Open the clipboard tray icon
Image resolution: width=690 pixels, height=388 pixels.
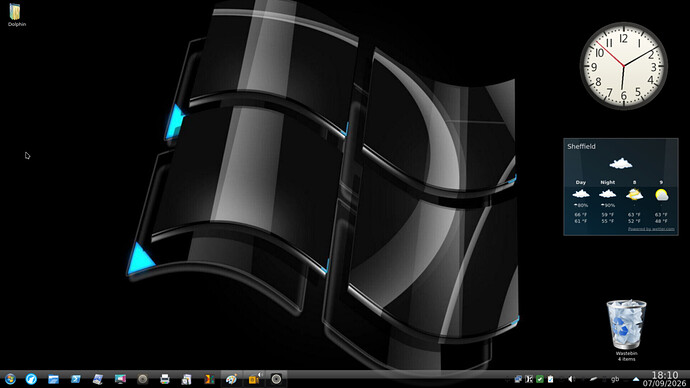click(550, 379)
